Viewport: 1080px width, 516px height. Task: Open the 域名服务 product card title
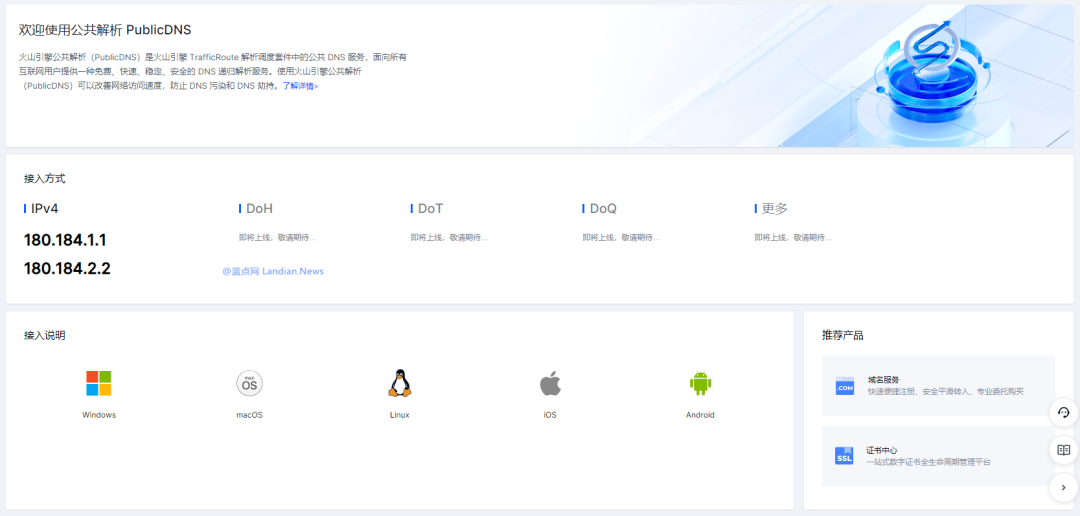883,380
